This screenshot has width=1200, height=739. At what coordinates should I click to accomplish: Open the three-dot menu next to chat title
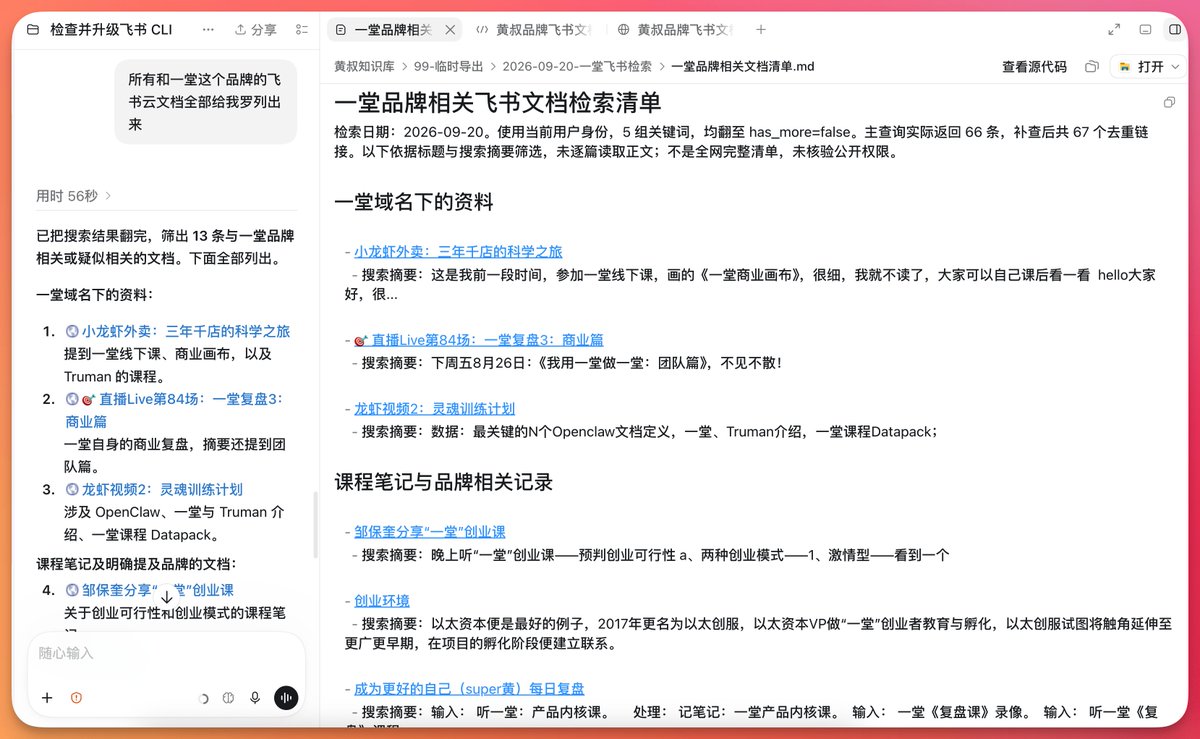click(208, 30)
